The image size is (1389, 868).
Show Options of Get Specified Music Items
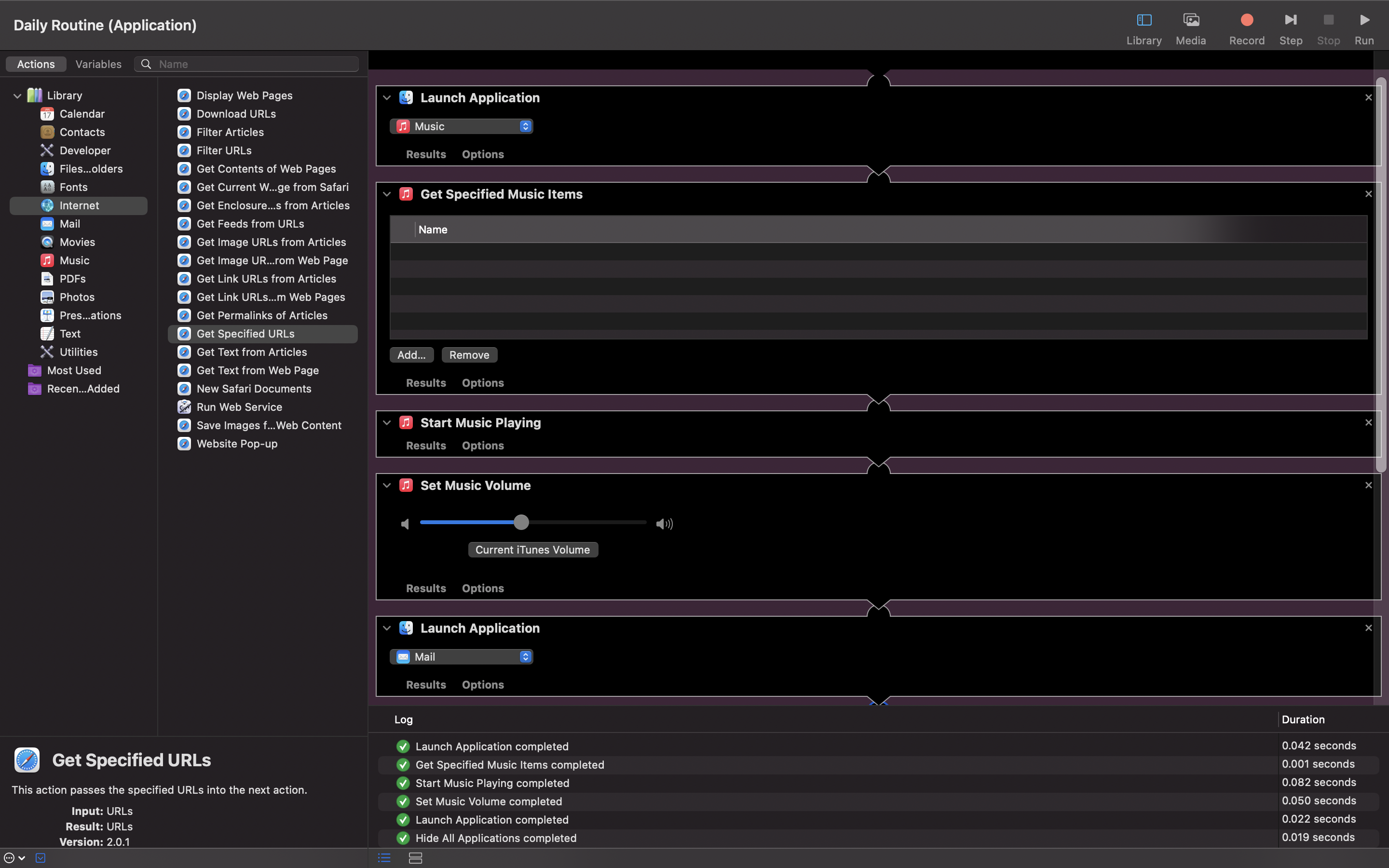tap(483, 383)
